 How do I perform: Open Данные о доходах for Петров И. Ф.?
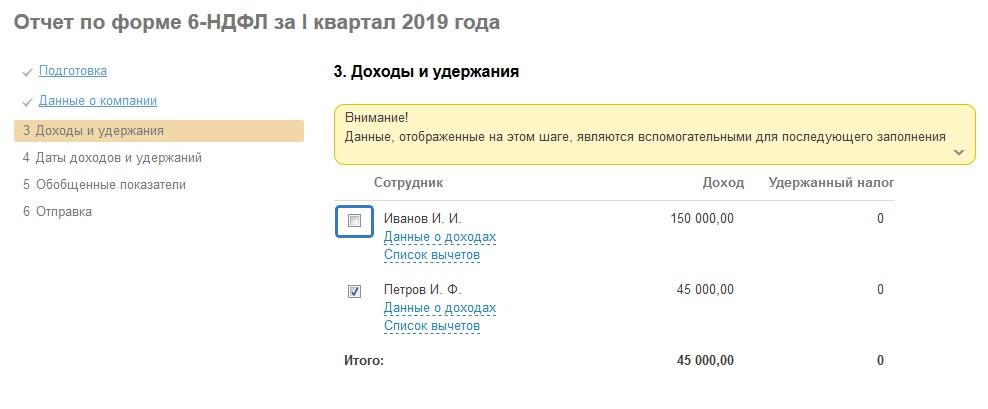click(x=440, y=309)
